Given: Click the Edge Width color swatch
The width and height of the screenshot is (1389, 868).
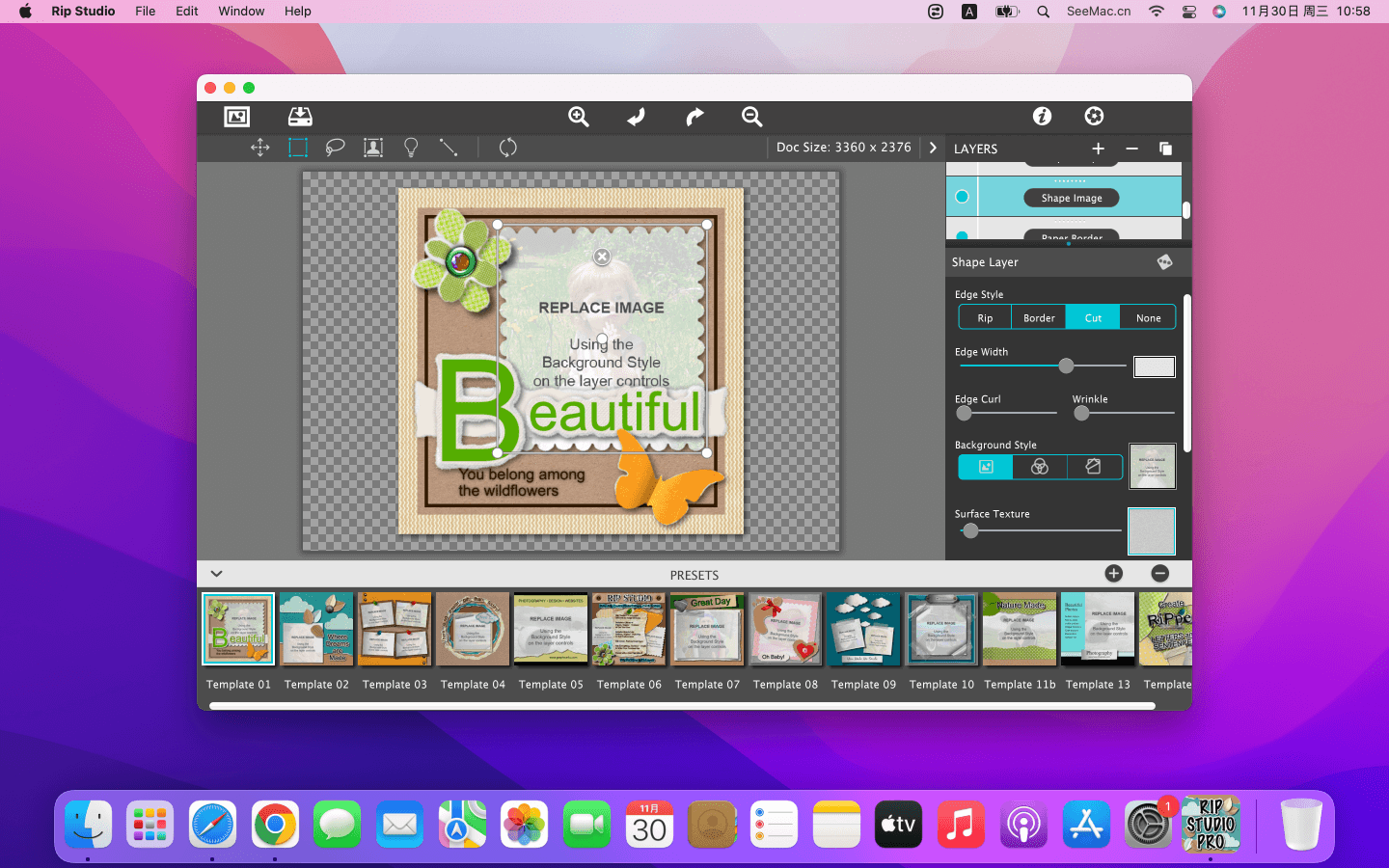Looking at the screenshot, I should [1154, 366].
